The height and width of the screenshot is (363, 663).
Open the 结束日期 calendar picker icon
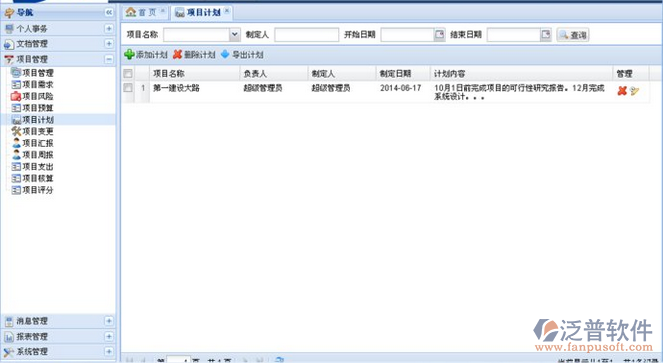(546, 34)
